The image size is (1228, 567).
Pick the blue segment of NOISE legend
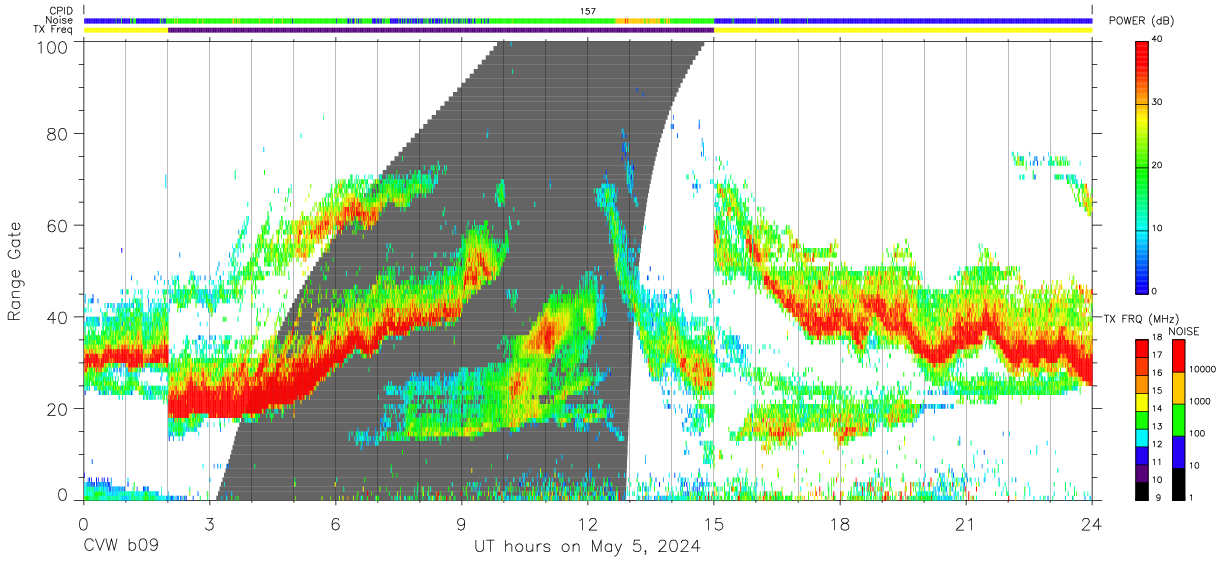(1179, 452)
